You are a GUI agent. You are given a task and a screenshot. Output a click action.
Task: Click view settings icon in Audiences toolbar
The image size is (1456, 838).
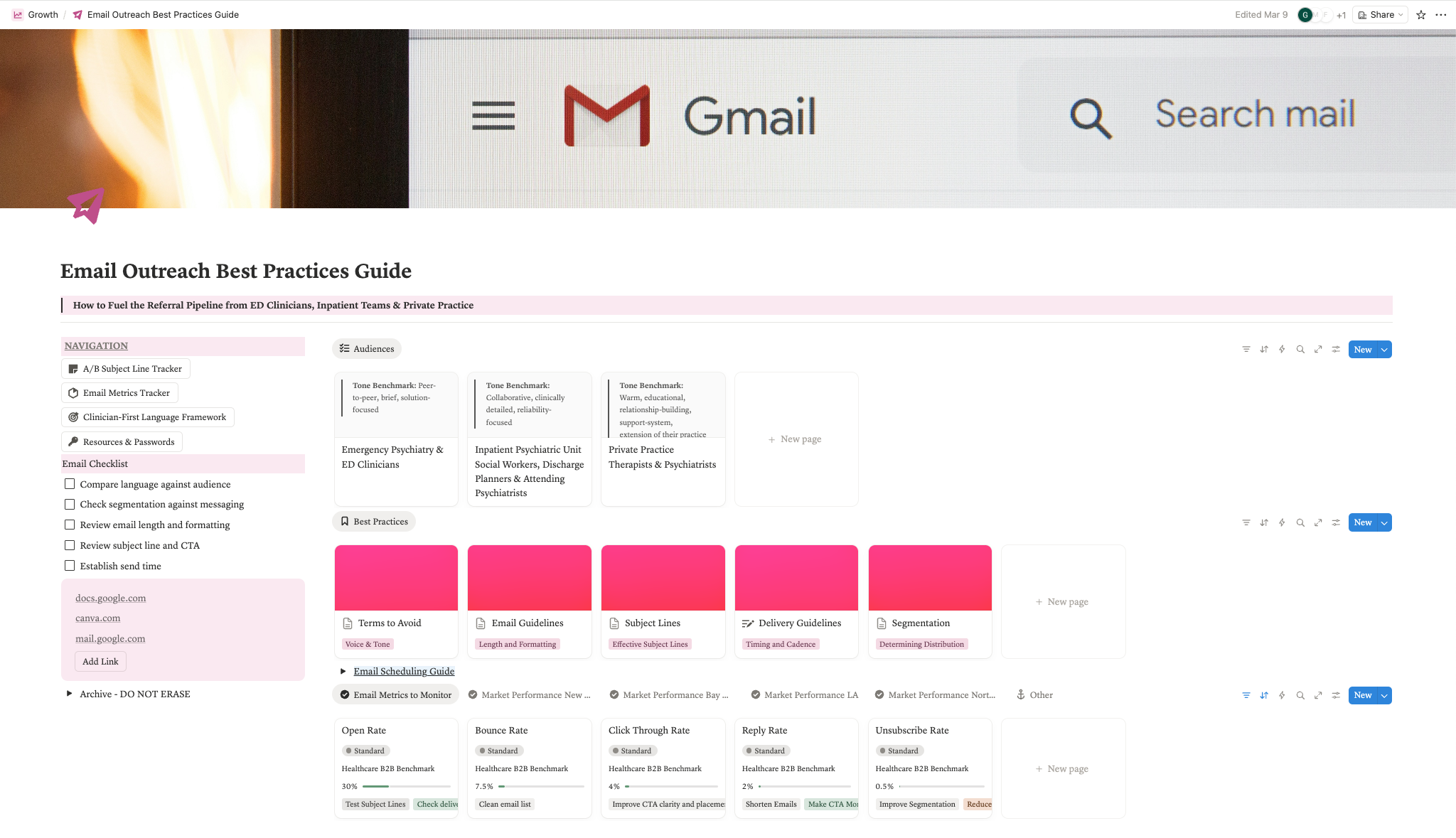1336,350
